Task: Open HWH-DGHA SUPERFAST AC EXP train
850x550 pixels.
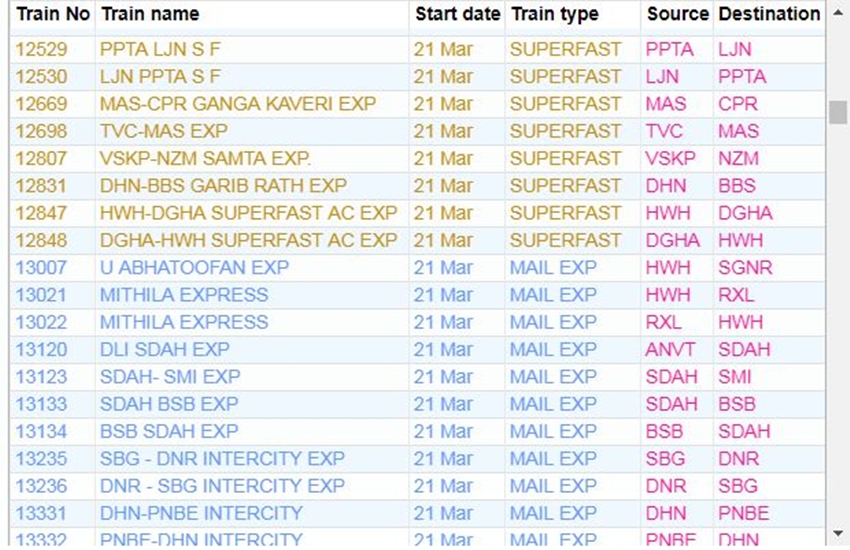Action: [x=248, y=213]
